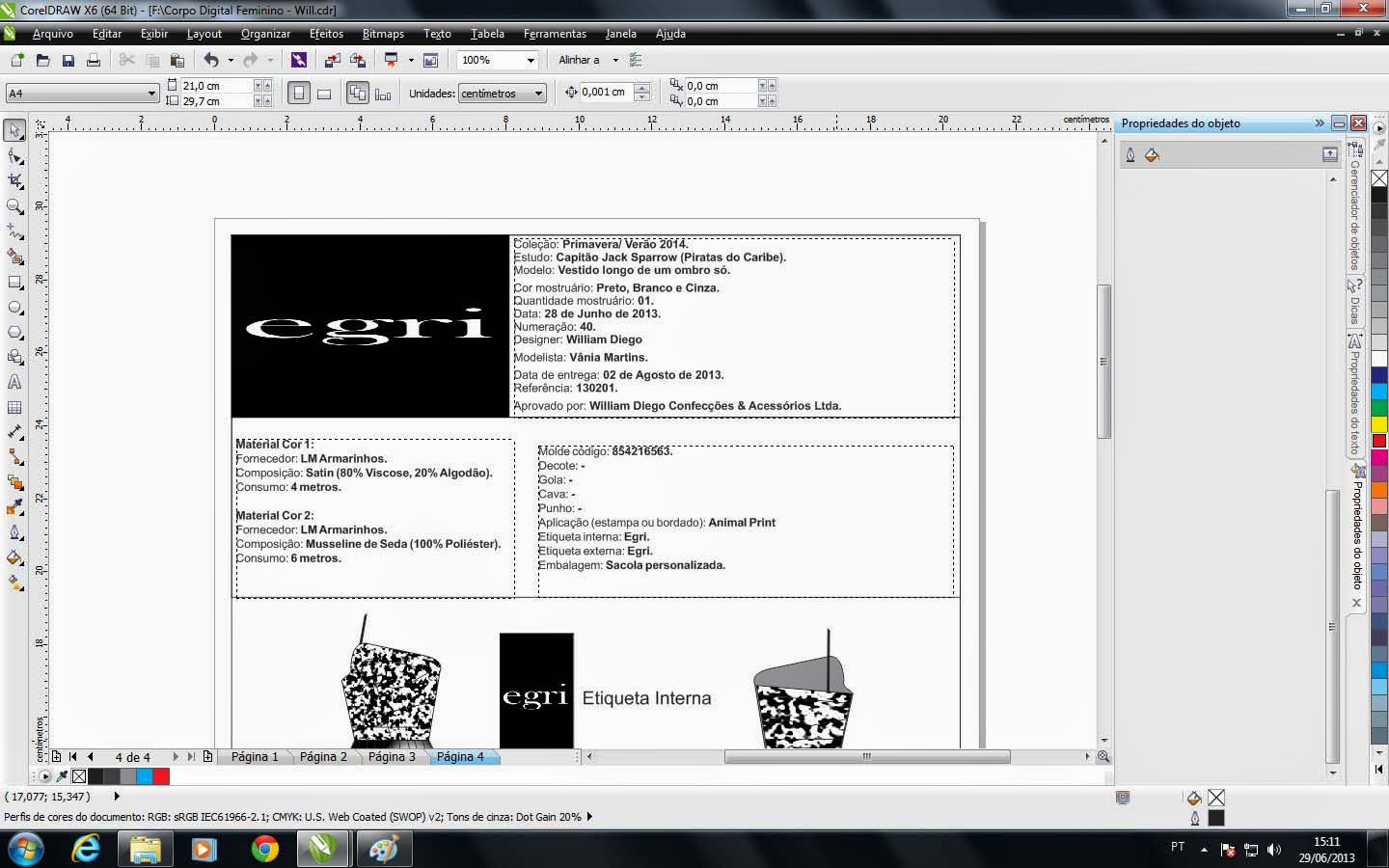Pick the yellow swatch in color palette
The width and height of the screenshot is (1389, 868).
click(1379, 424)
